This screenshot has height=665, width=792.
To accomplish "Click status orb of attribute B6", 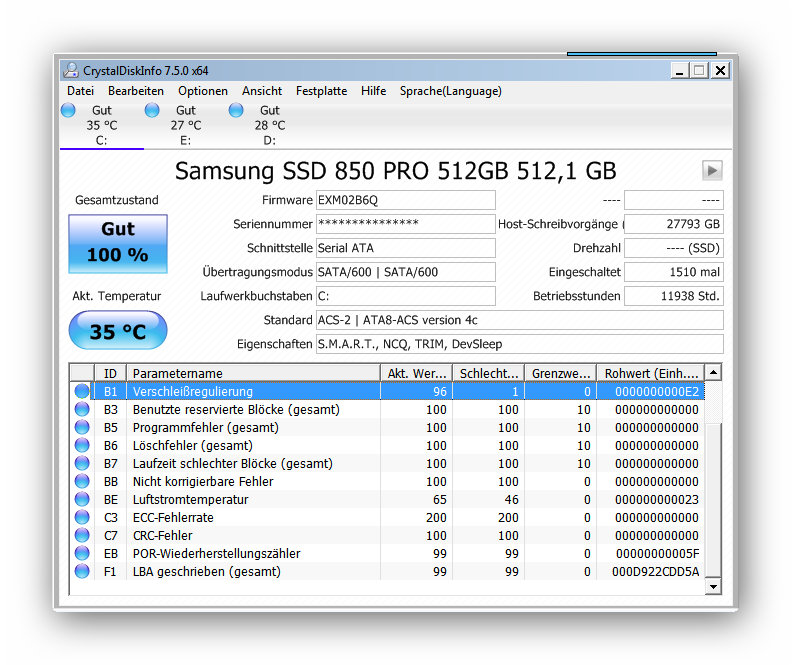I will (x=82, y=445).
